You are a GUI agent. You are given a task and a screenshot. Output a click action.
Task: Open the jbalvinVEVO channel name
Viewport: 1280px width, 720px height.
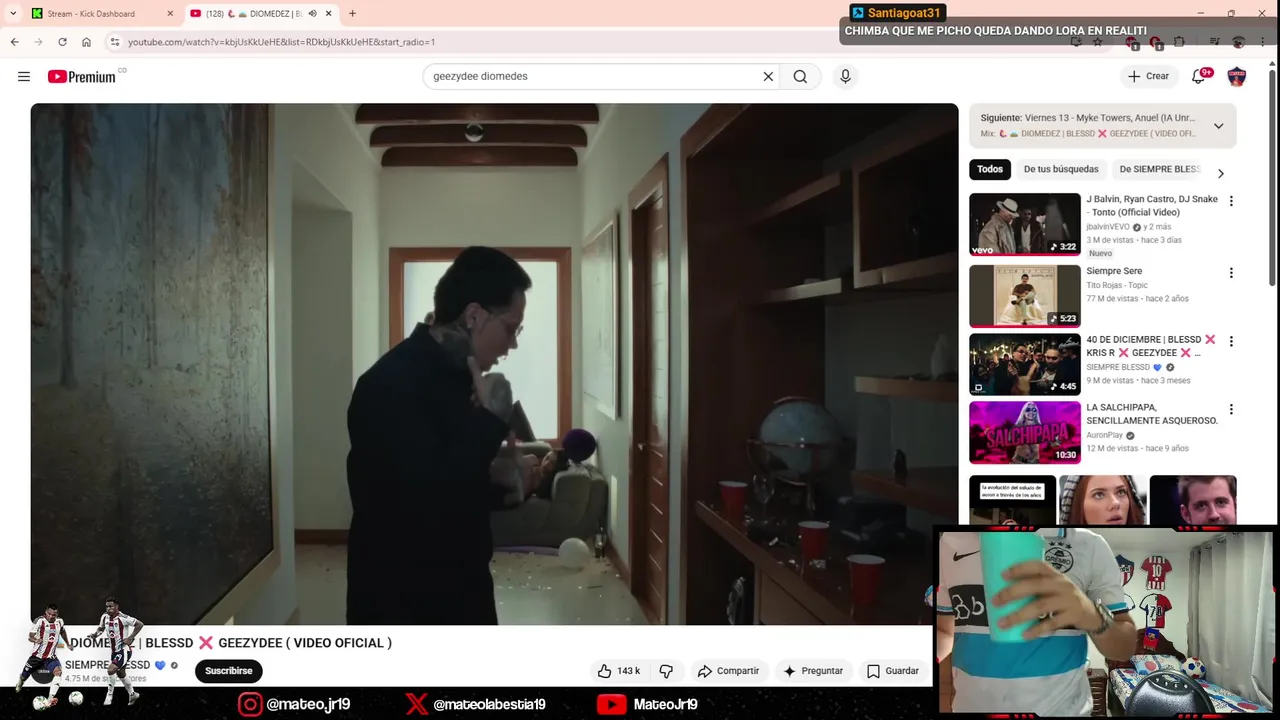tap(1108, 227)
